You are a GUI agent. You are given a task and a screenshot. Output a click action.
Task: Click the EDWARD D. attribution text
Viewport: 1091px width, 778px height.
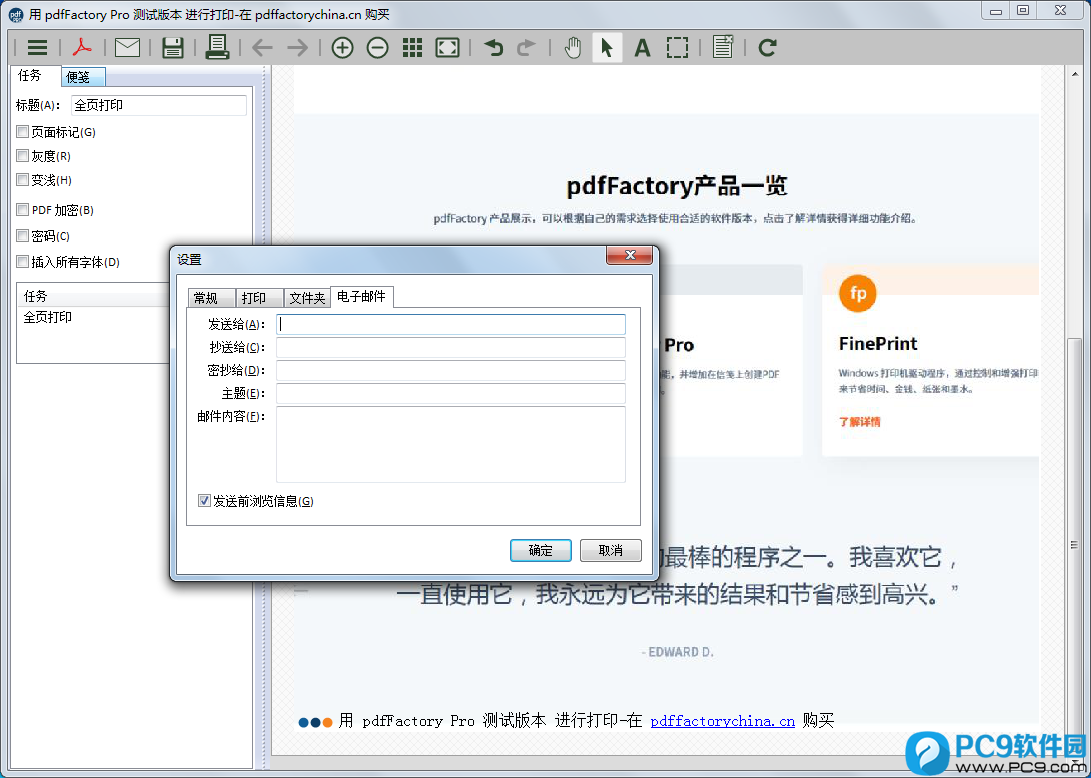[678, 652]
